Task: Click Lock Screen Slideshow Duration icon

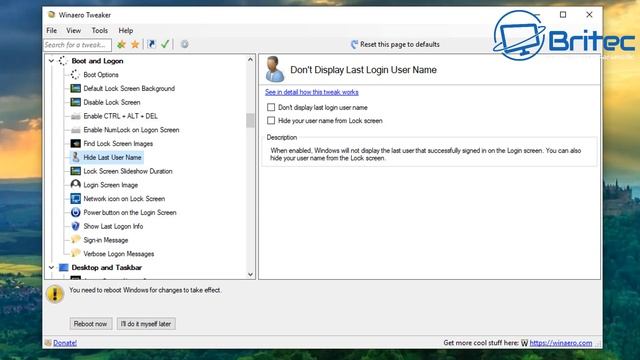Action: click(x=76, y=171)
